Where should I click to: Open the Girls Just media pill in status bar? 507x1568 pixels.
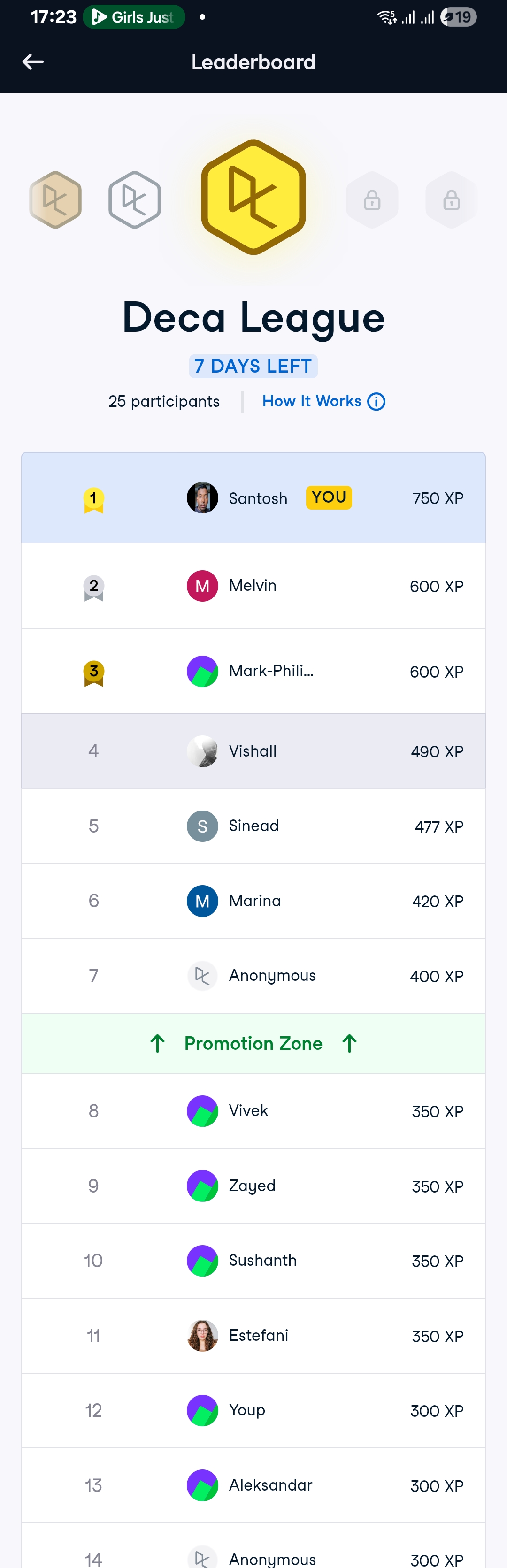click(x=134, y=17)
